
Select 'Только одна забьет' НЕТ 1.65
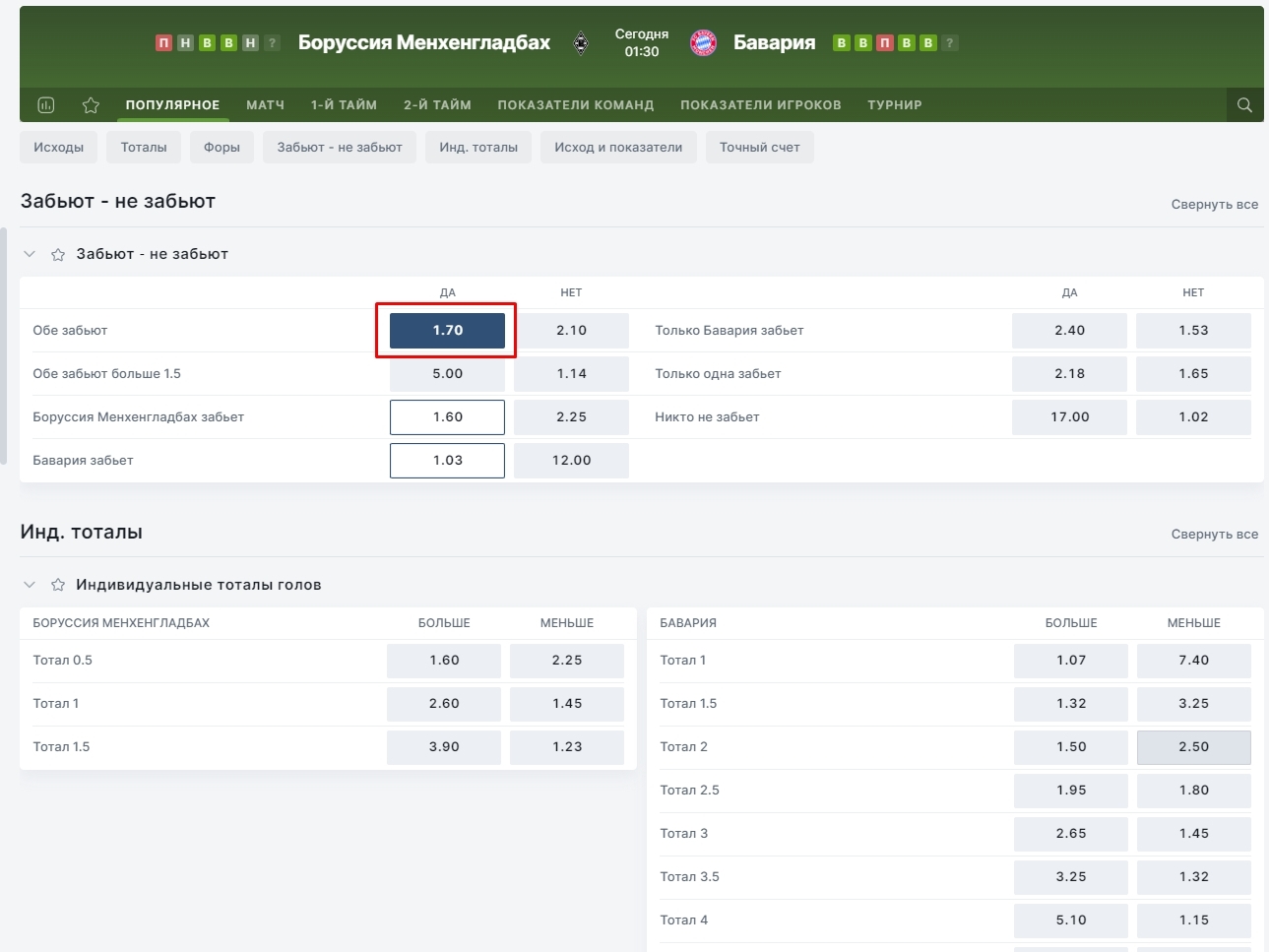1193,374
